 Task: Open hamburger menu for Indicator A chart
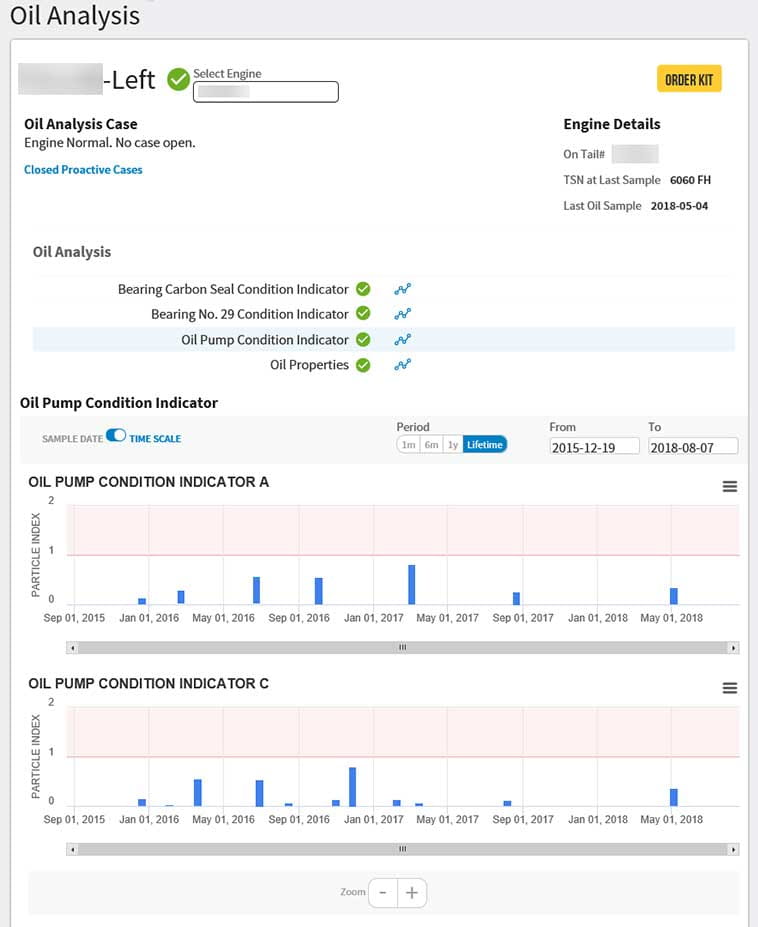pos(729,486)
